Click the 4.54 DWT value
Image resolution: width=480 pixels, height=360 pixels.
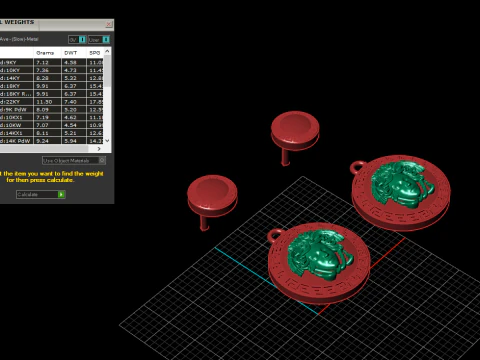tap(70, 125)
